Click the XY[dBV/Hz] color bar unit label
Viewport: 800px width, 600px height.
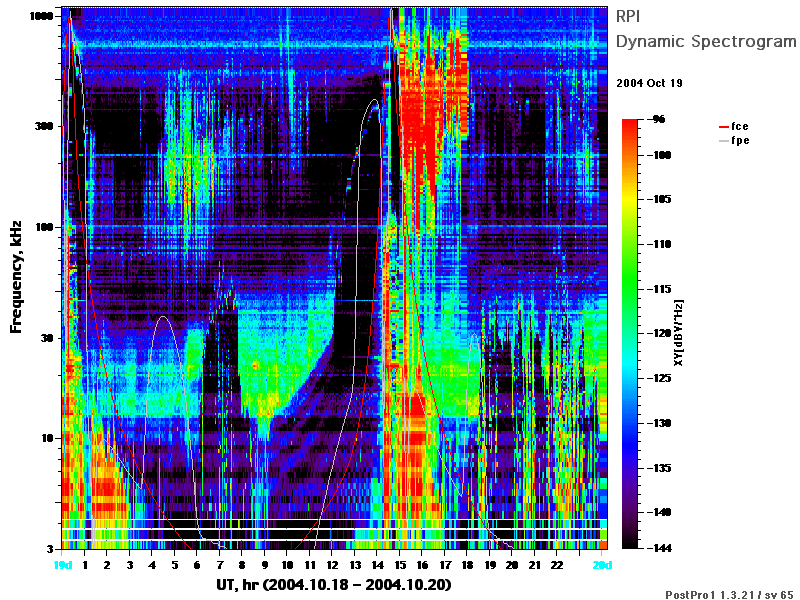click(x=679, y=333)
